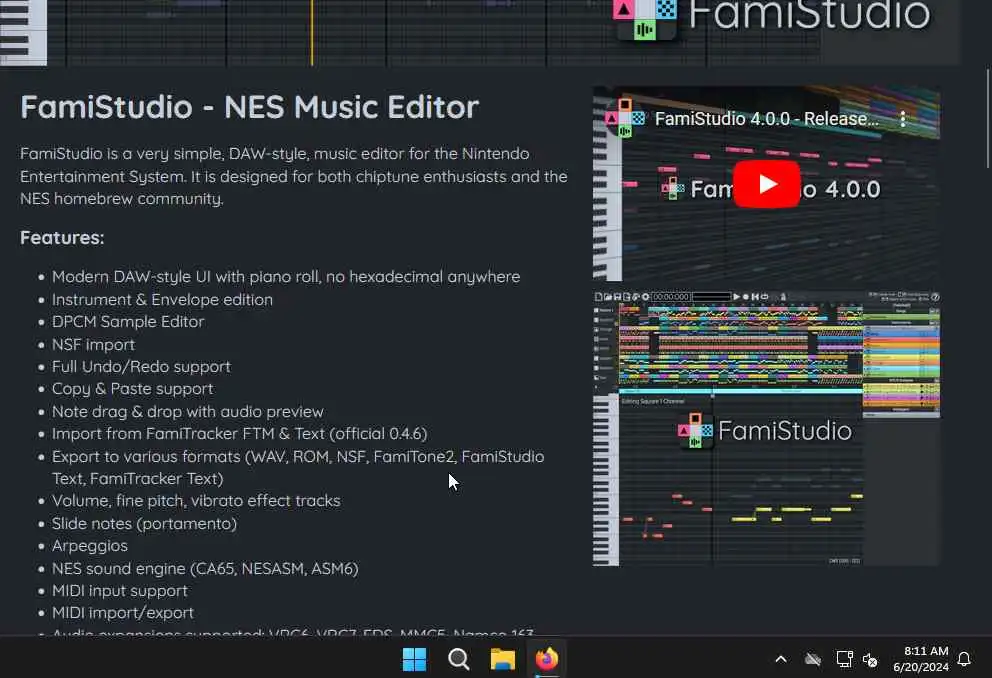Click the heading FamiStudio - NES Music Editor
Image resolution: width=992 pixels, height=678 pixels.
tap(249, 107)
